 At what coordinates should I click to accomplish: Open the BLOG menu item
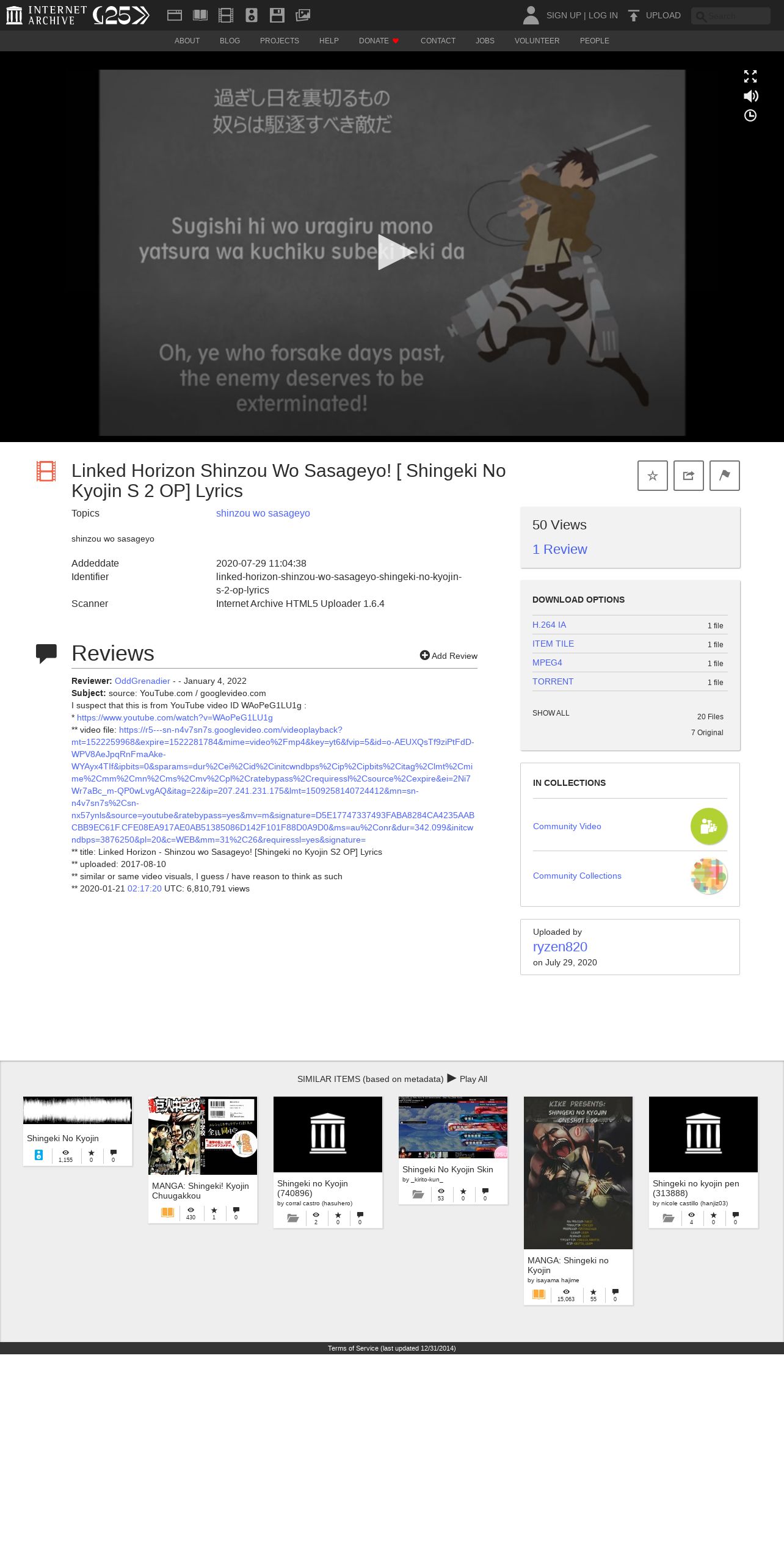pos(230,41)
